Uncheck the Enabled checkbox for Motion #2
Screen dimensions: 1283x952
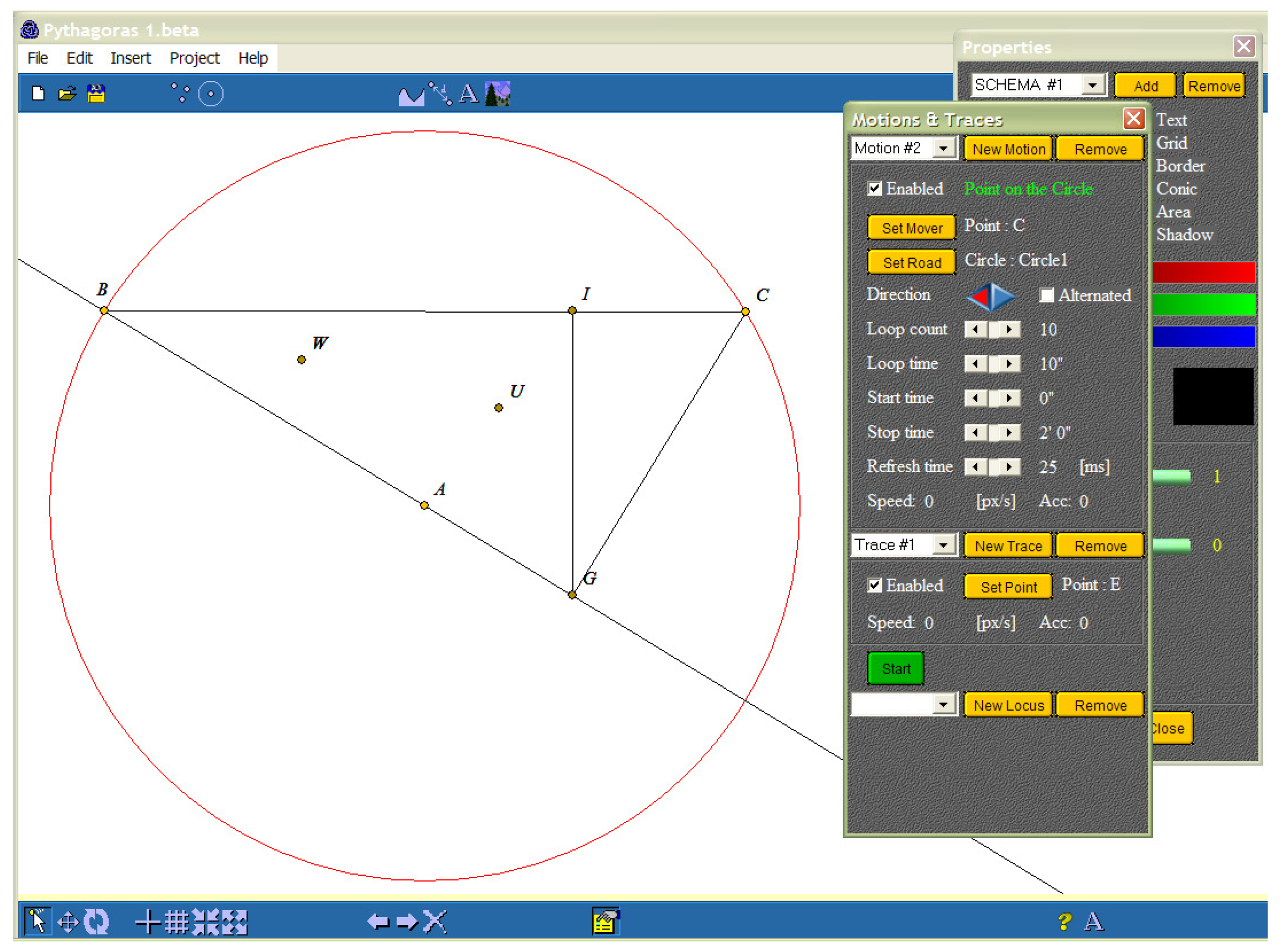[x=874, y=189]
